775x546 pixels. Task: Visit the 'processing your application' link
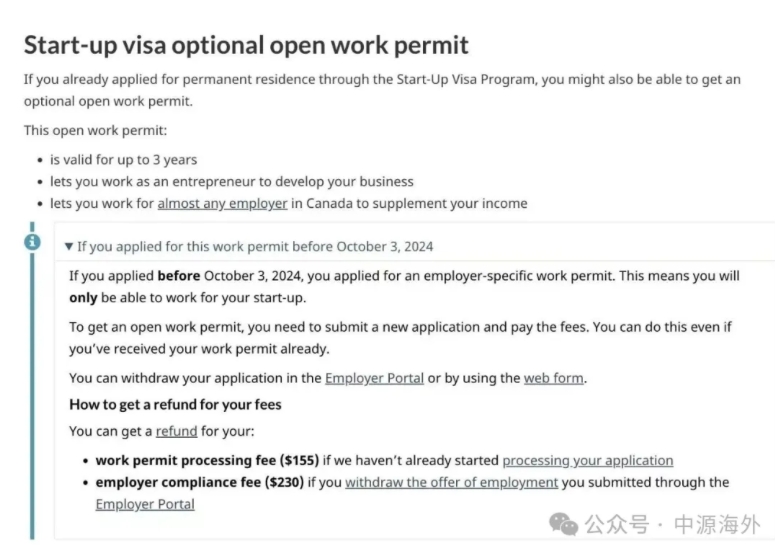[587, 460]
